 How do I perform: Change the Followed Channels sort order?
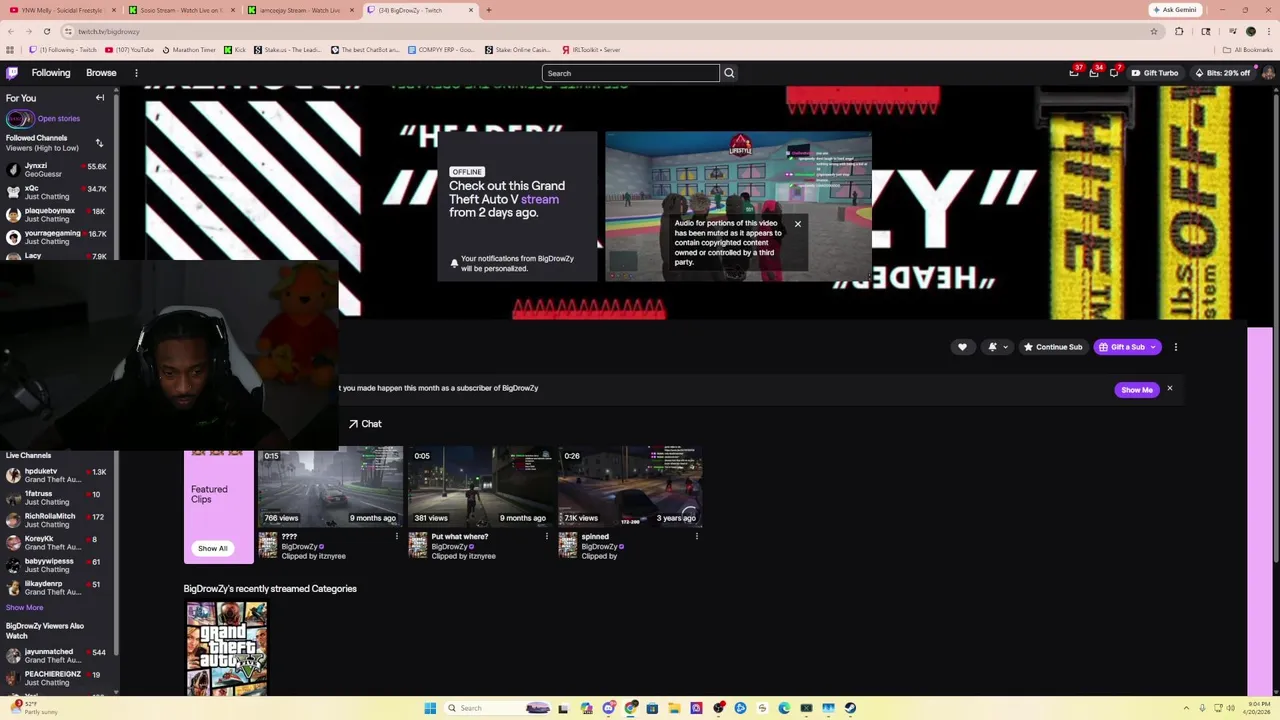pos(99,143)
